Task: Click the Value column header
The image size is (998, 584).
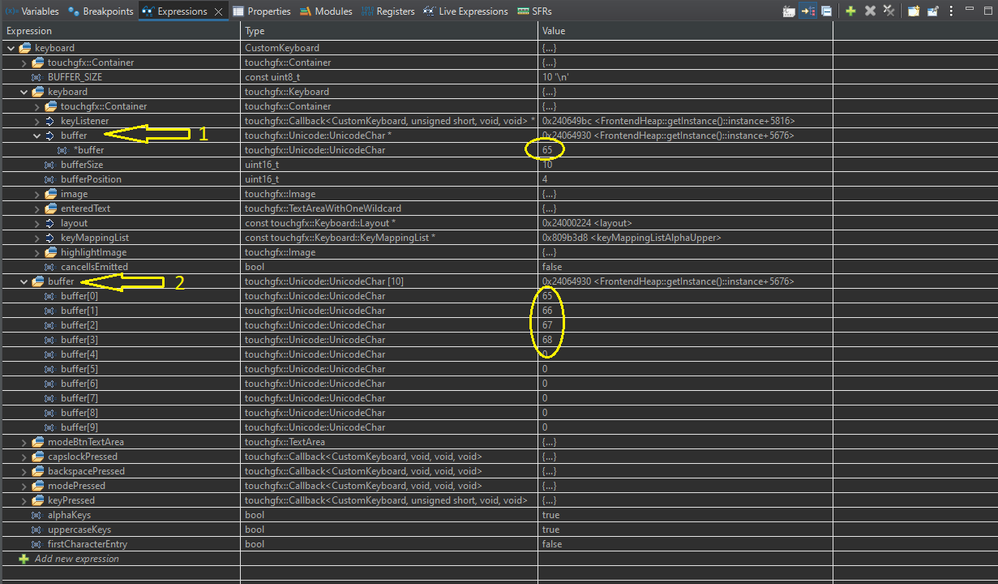Action: 685,31
